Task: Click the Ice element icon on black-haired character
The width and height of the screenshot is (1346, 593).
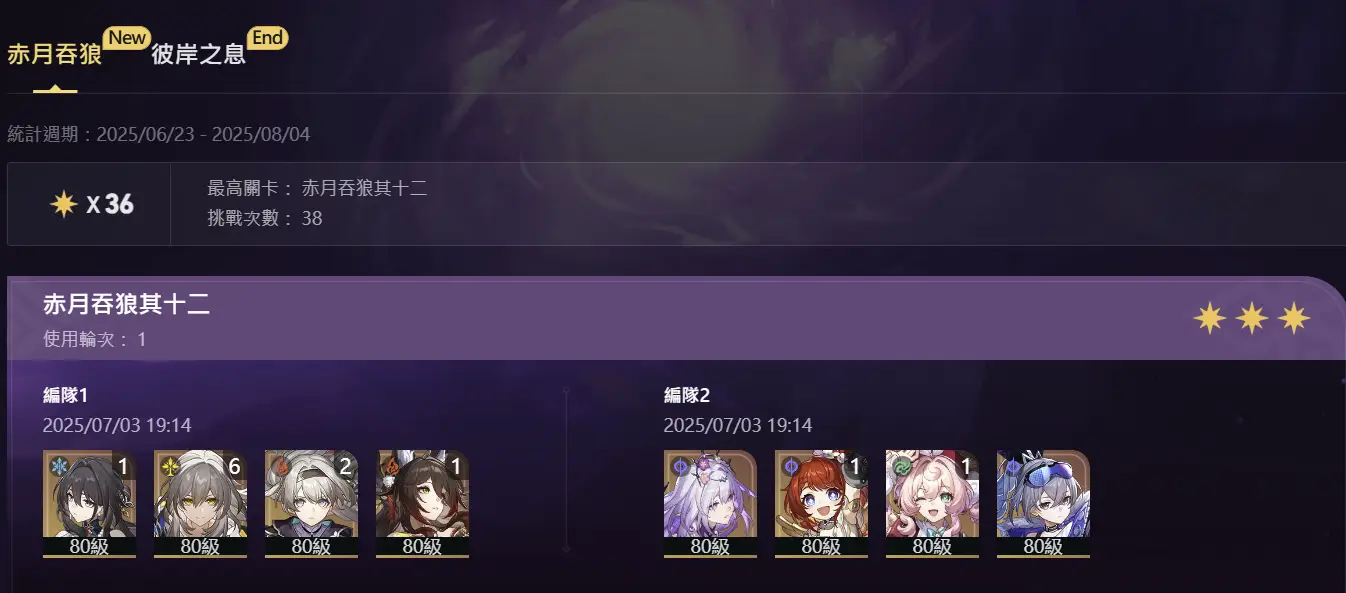Action: coord(57,465)
